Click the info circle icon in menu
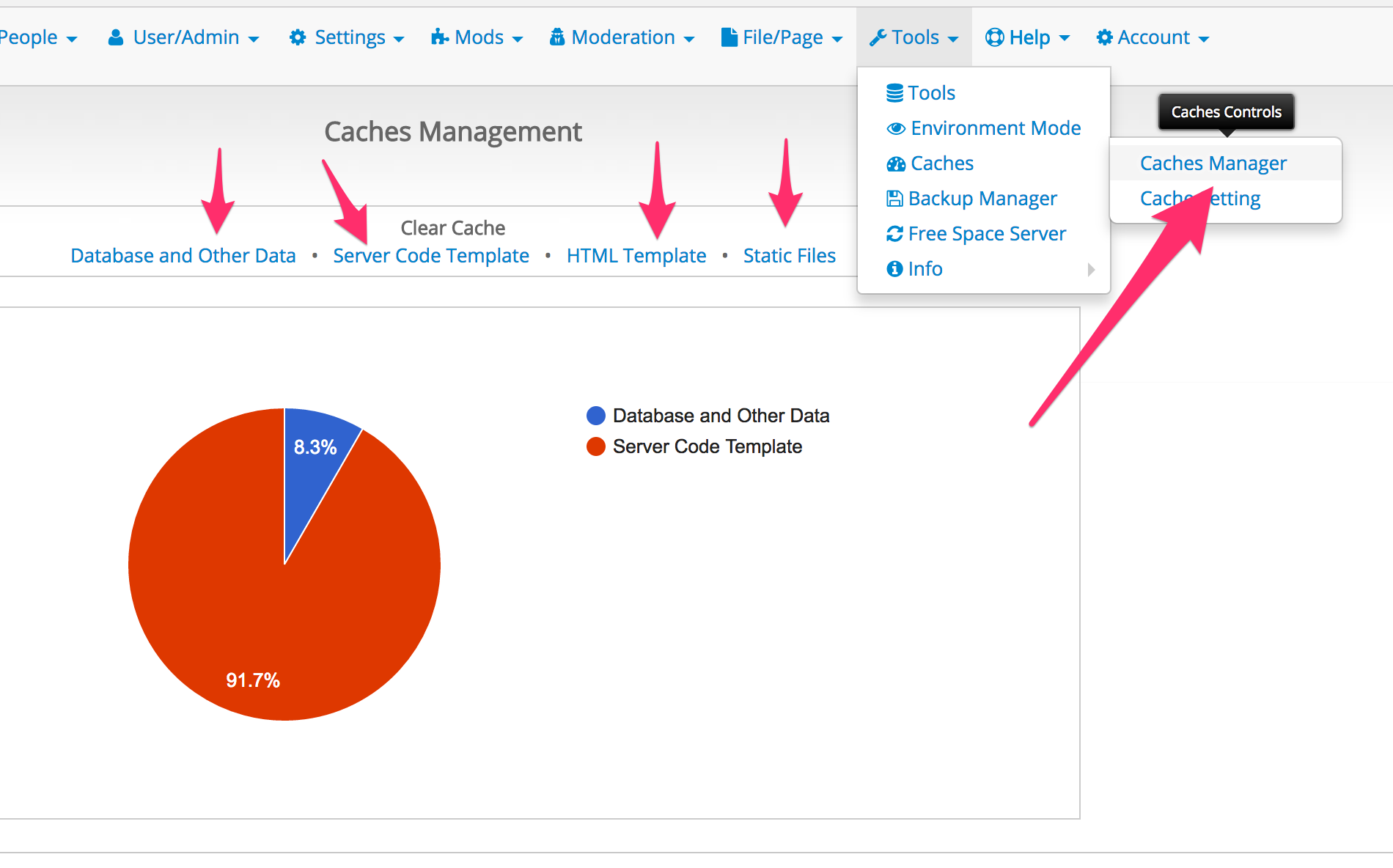Viewport: 1393px width, 868px height. pos(894,269)
